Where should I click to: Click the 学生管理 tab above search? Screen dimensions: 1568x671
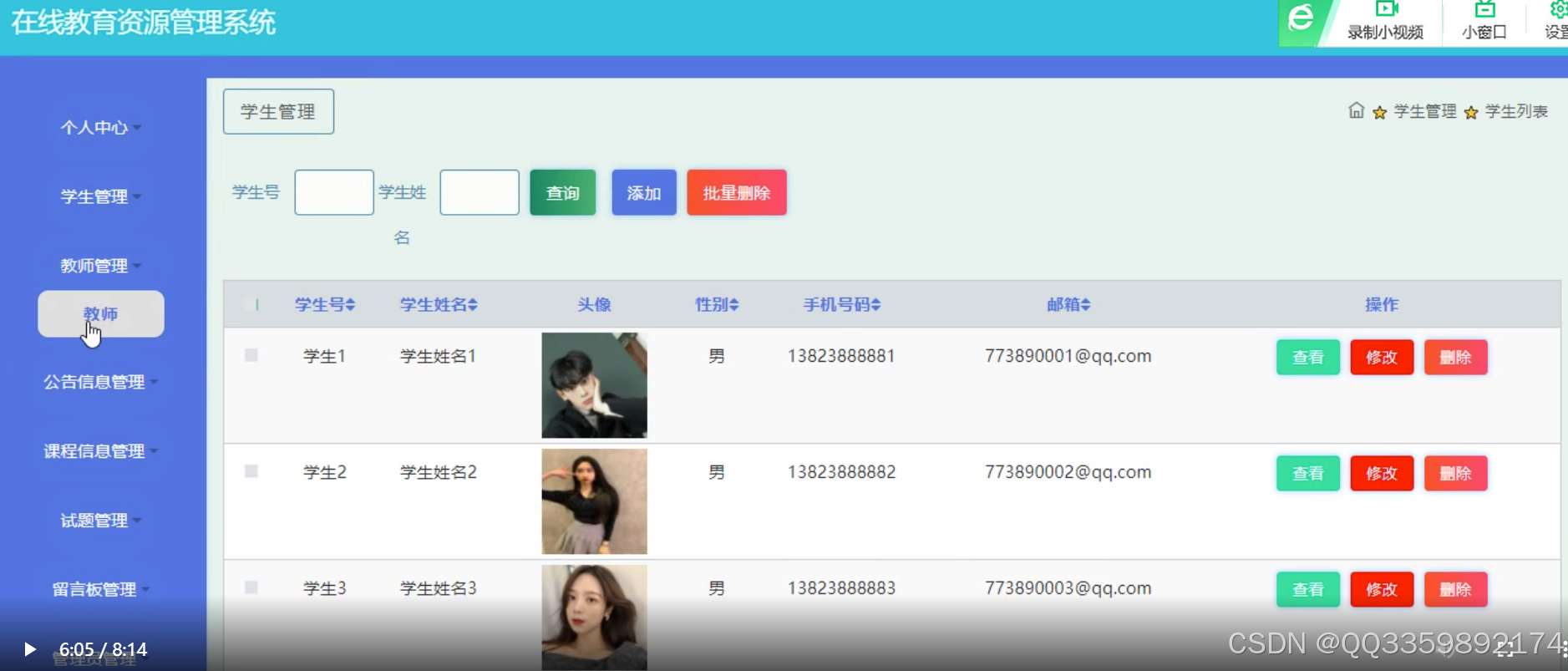(278, 112)
